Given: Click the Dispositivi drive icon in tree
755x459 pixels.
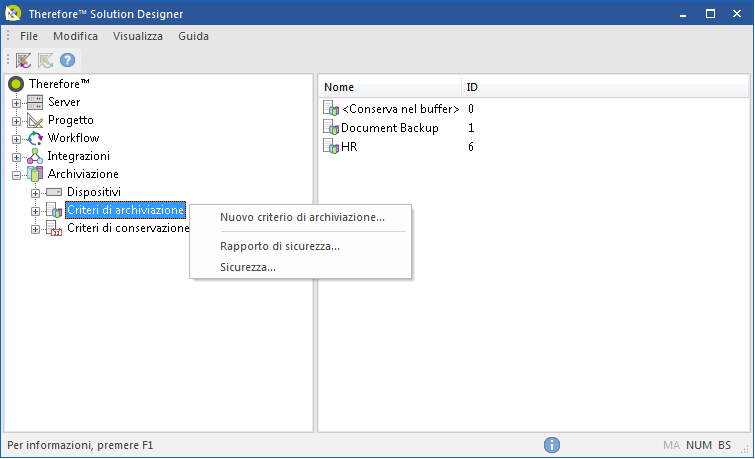Looking at the screenshot, I should pos(54,192).
